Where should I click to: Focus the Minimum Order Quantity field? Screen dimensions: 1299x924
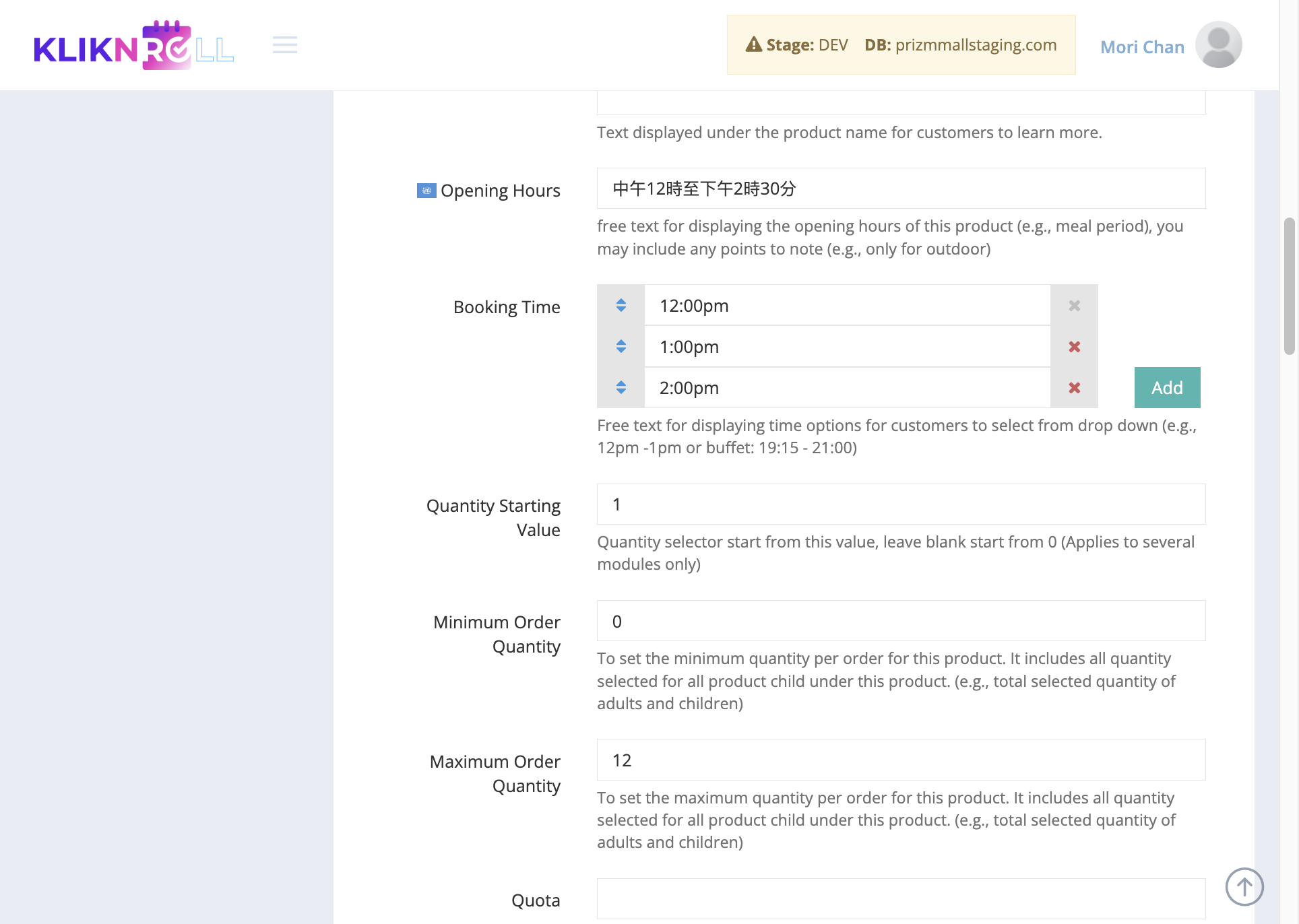tap(901, 621)
